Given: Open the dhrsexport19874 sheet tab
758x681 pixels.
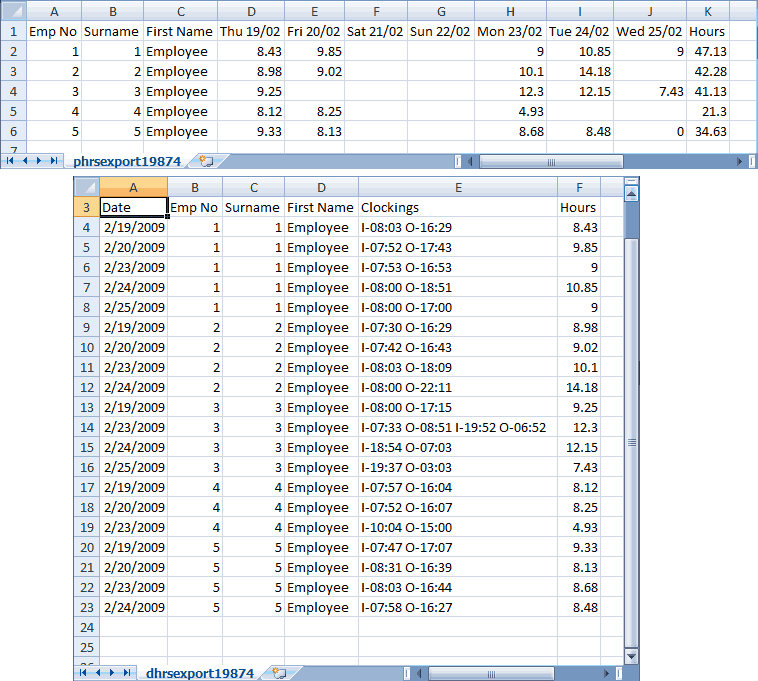Looking at the screenshot, I should [200, 673].
